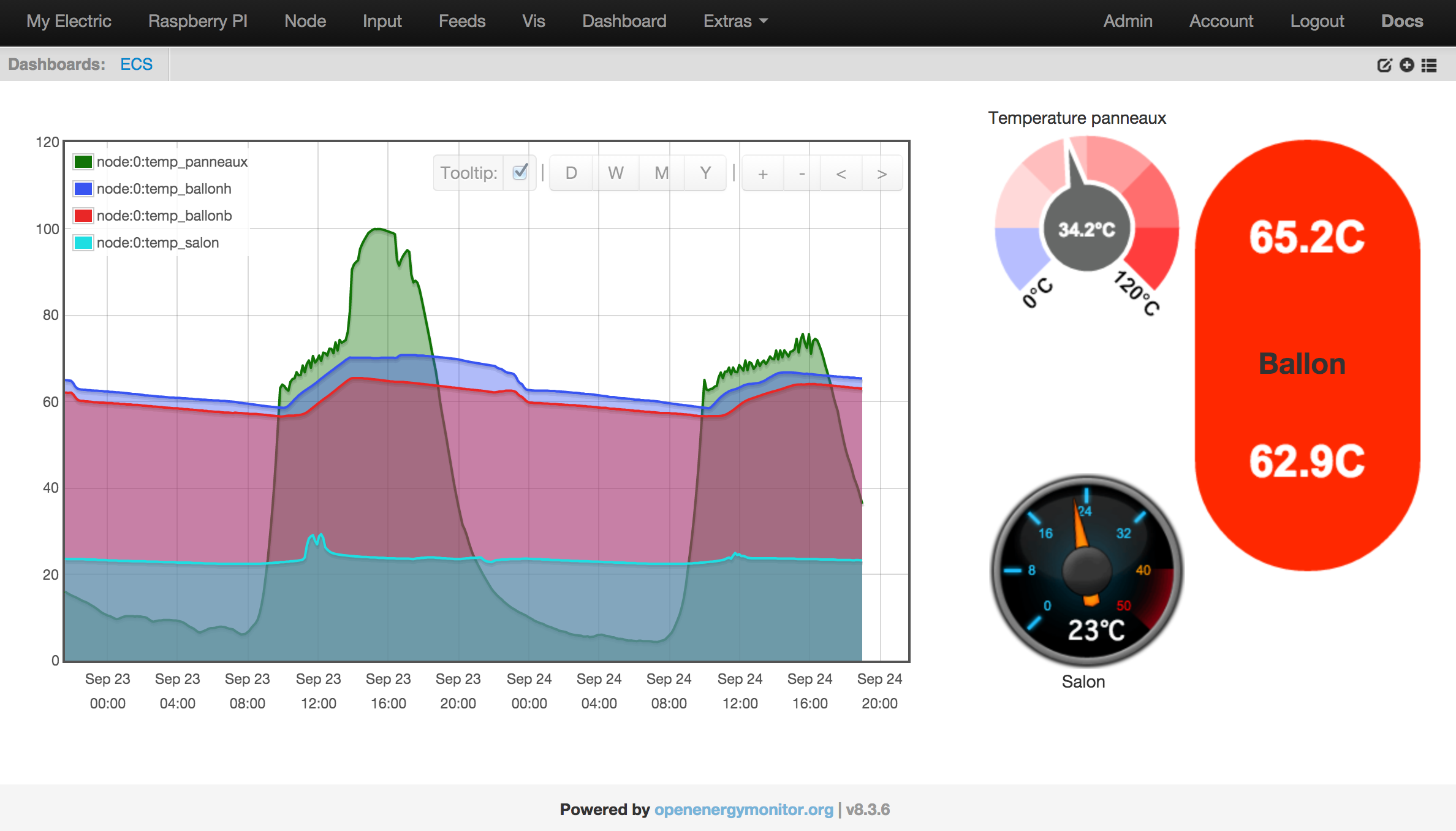Click the Sep 23 12:00 axis label
The height and width of the screenshot is (831, 1456).
point(318,691)
